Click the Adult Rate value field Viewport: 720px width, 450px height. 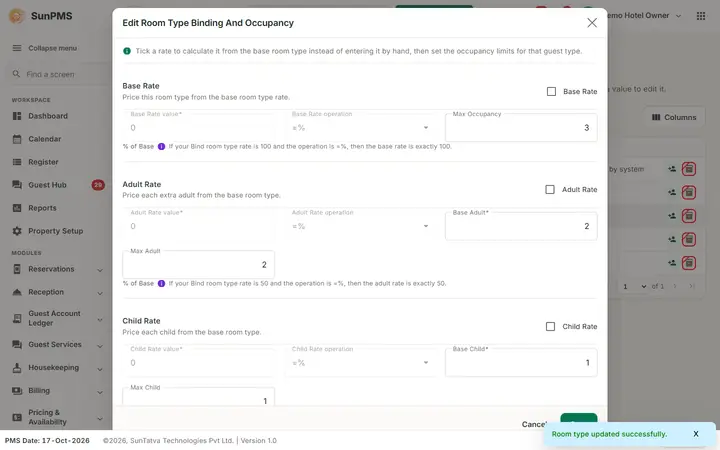198,226
